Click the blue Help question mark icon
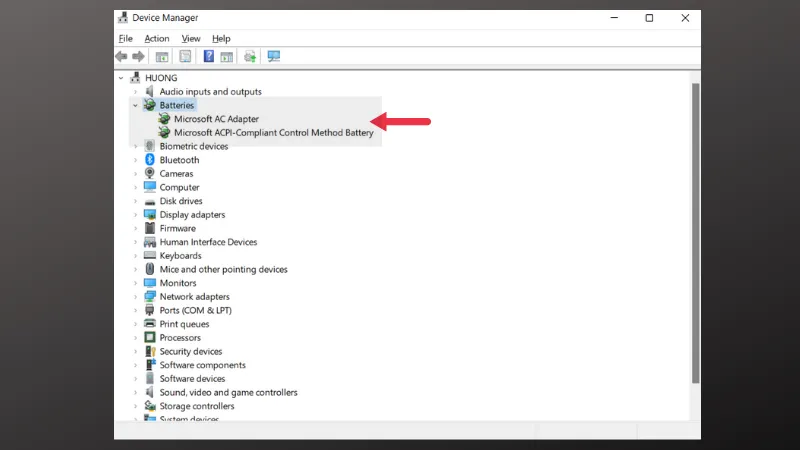 [x=209, y=57]
